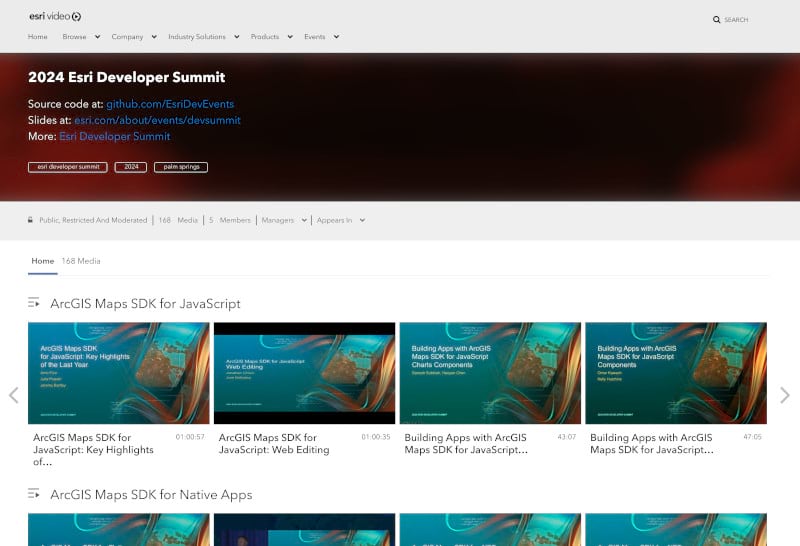Click title 'ArcGIS Maps SDK for JavaScript: Key Highlights of...'

(93, 450)
